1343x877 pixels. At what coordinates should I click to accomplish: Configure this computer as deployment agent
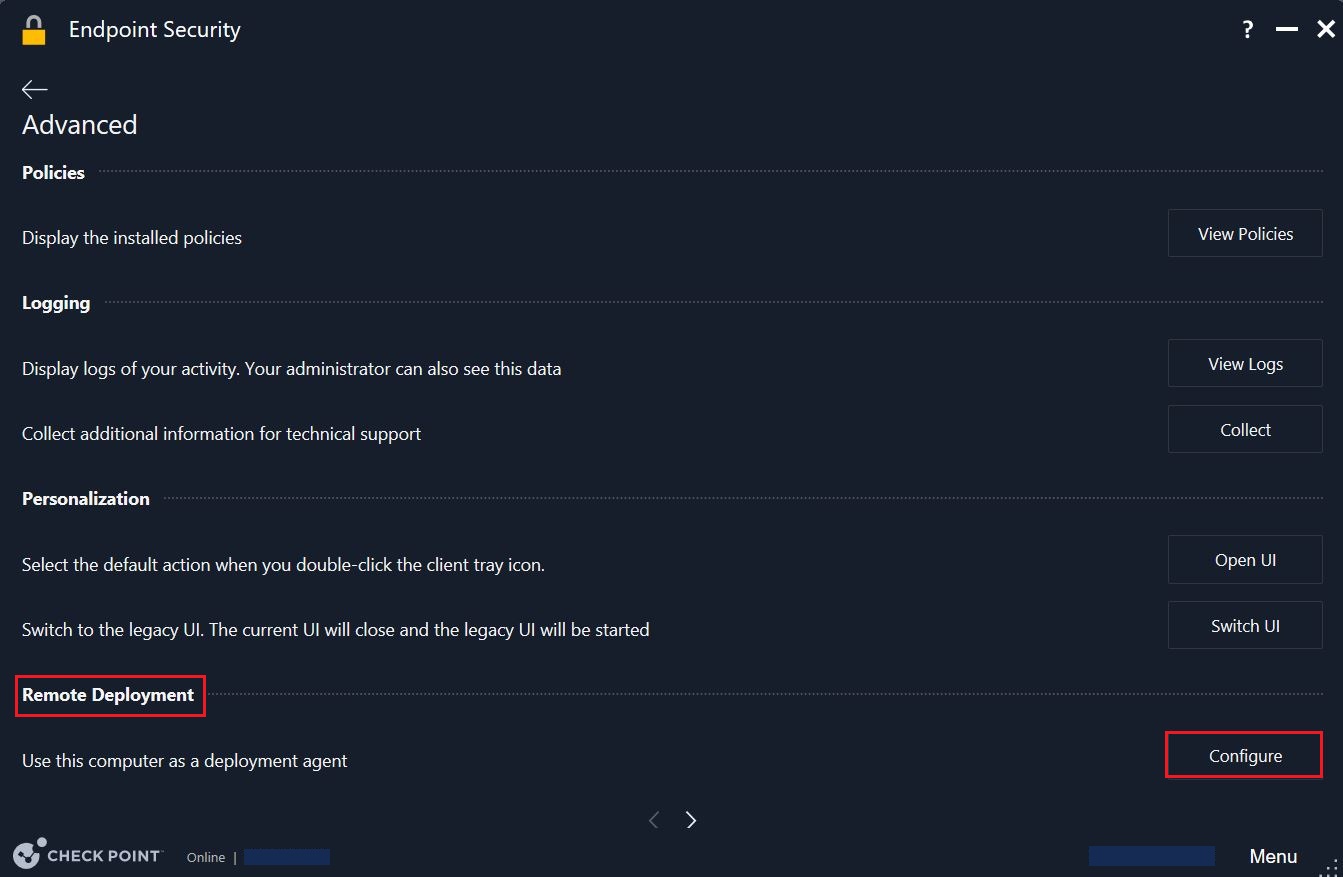coord(1245,756)
